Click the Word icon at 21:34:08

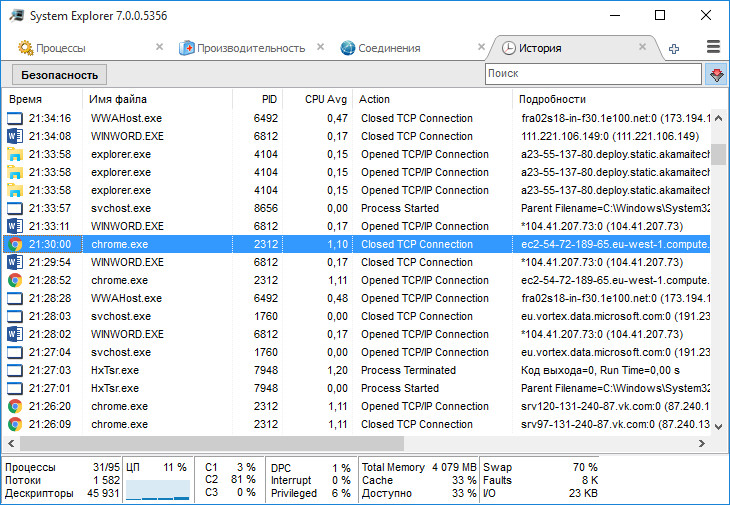point(15,136)
